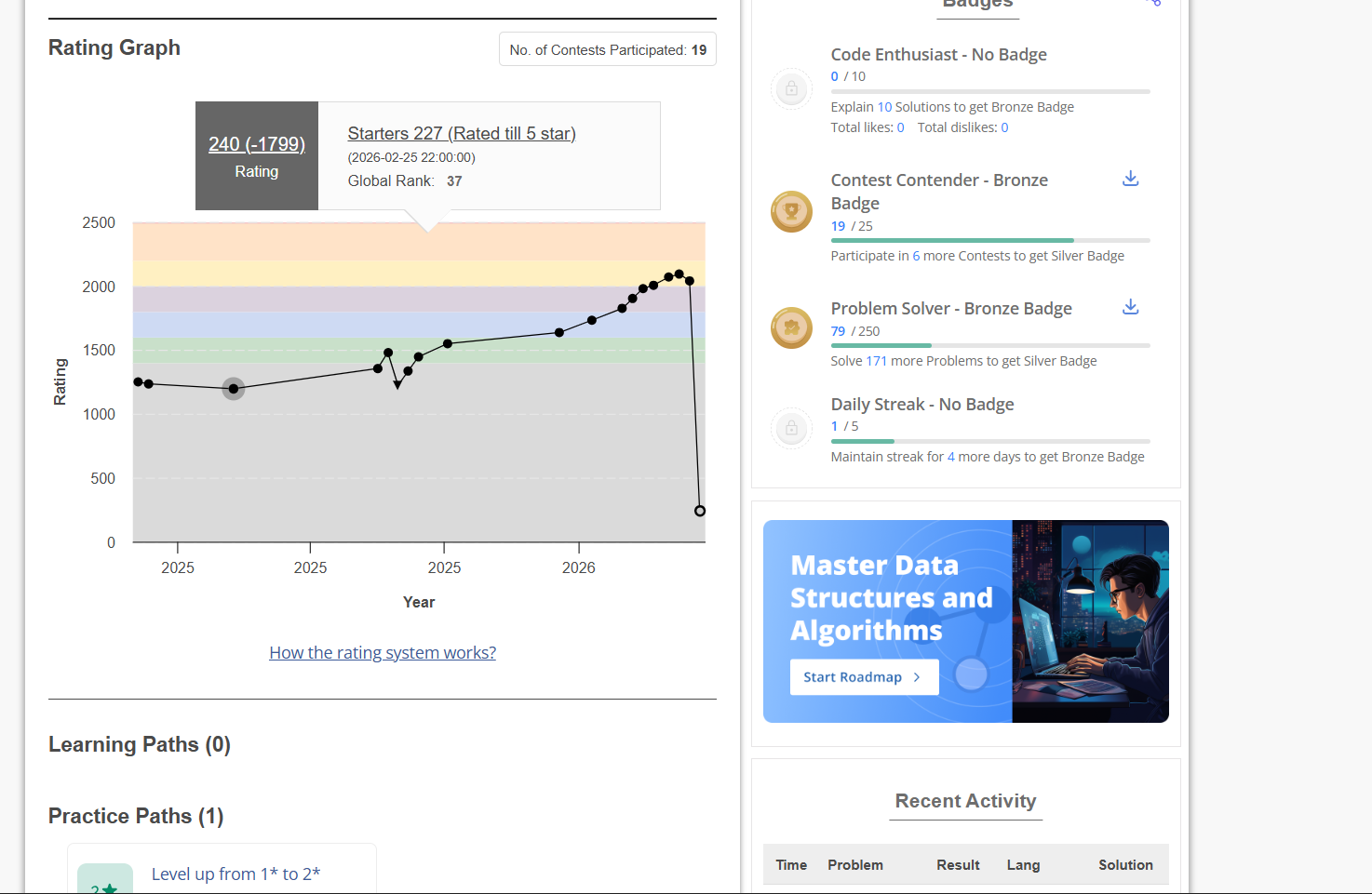The width and height of the screenshot is (1372, 894).
Task: Click the Time column header
Action: tap(791, 865)
